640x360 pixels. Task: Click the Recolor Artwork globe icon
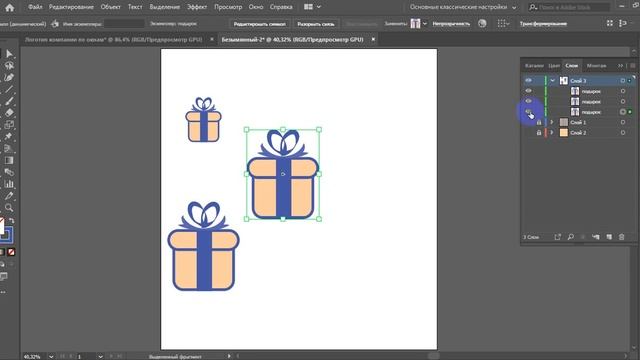pyautogui.click(x=482, y=24)
